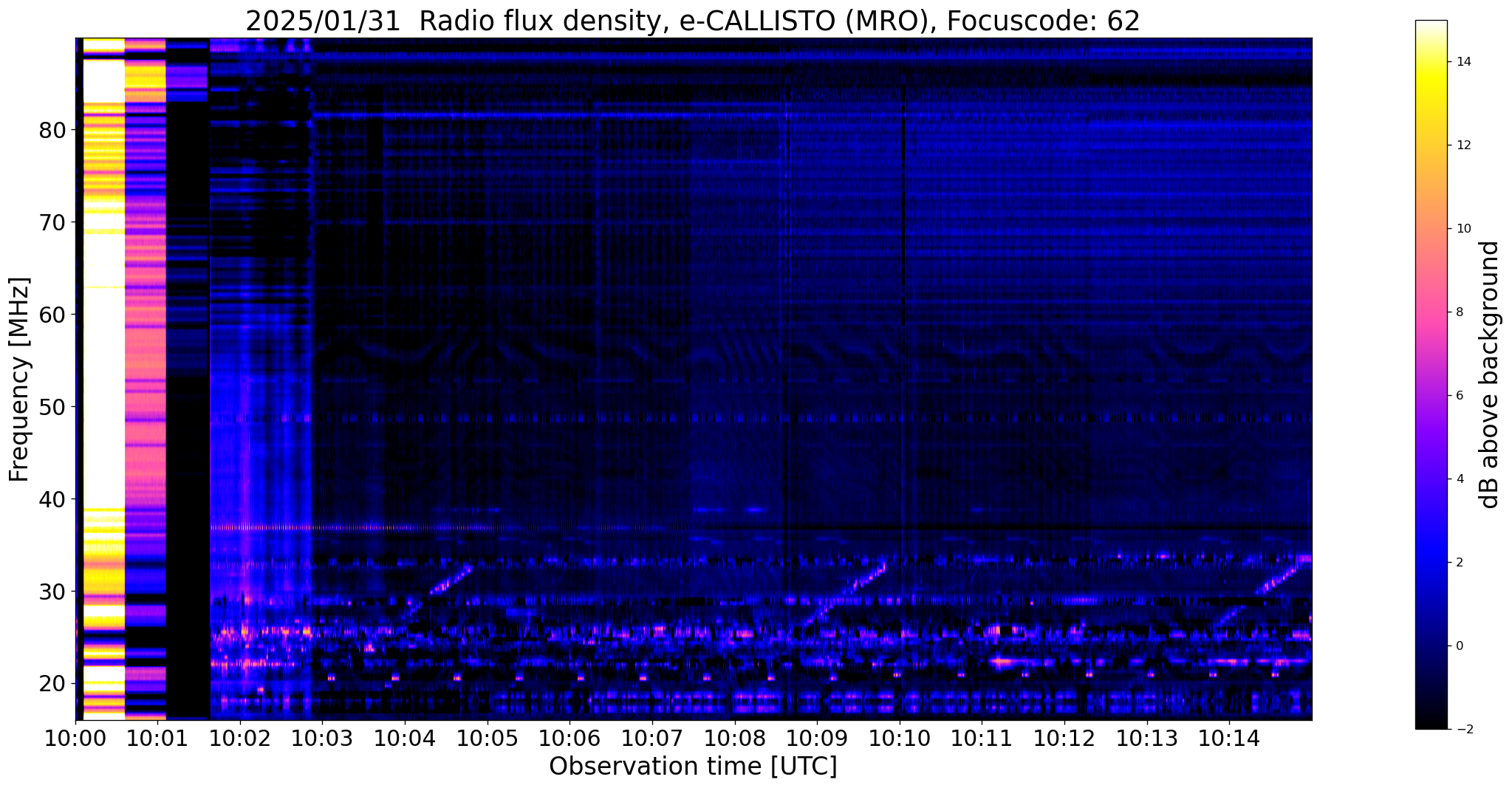Click the plot title mentioning e-CALLISTO (MRO)
This screenshot has height=788, width=1512.
pos(693,21)
